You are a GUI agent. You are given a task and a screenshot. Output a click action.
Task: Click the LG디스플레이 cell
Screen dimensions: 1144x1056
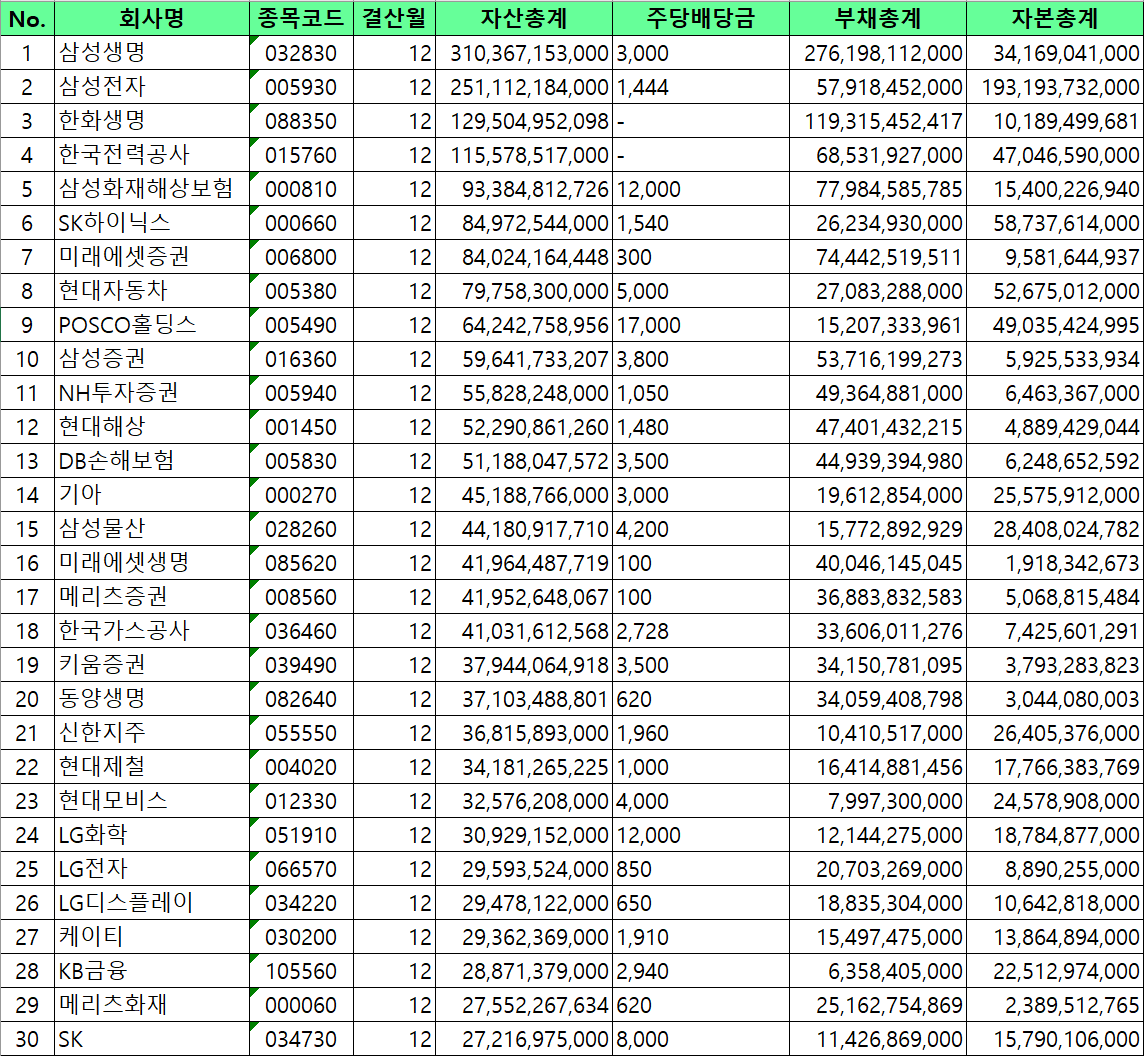click(x=152, y=903)
